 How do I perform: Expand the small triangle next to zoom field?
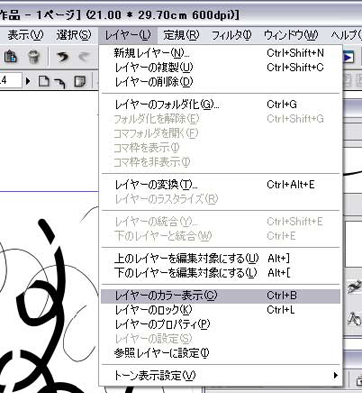[28, 81]
